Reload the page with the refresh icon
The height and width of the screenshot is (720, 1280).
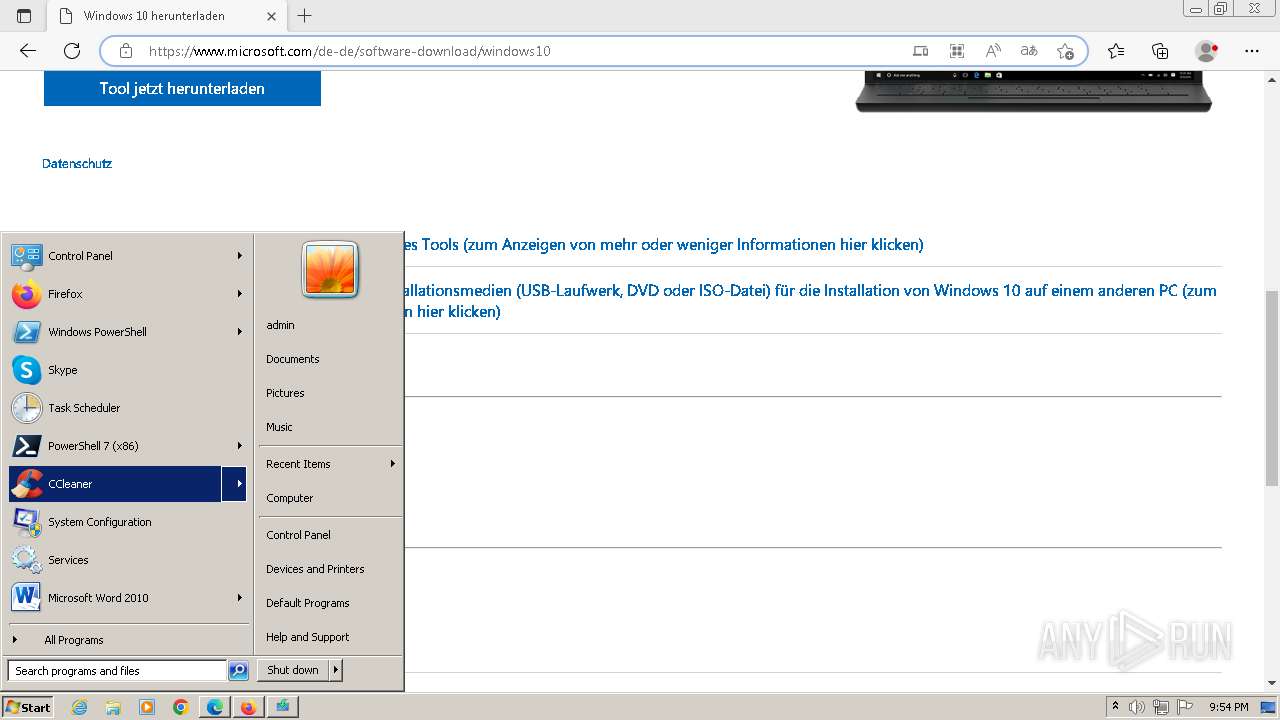72,51
